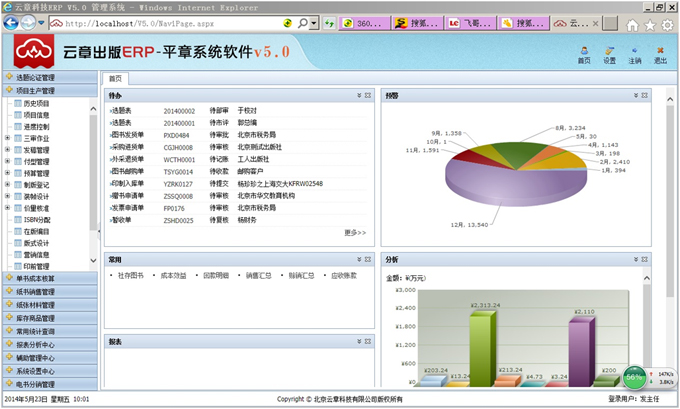Click the 云章 cloud logo in header
The height and width of the screenshot is (409, 680).
[34, 52]
